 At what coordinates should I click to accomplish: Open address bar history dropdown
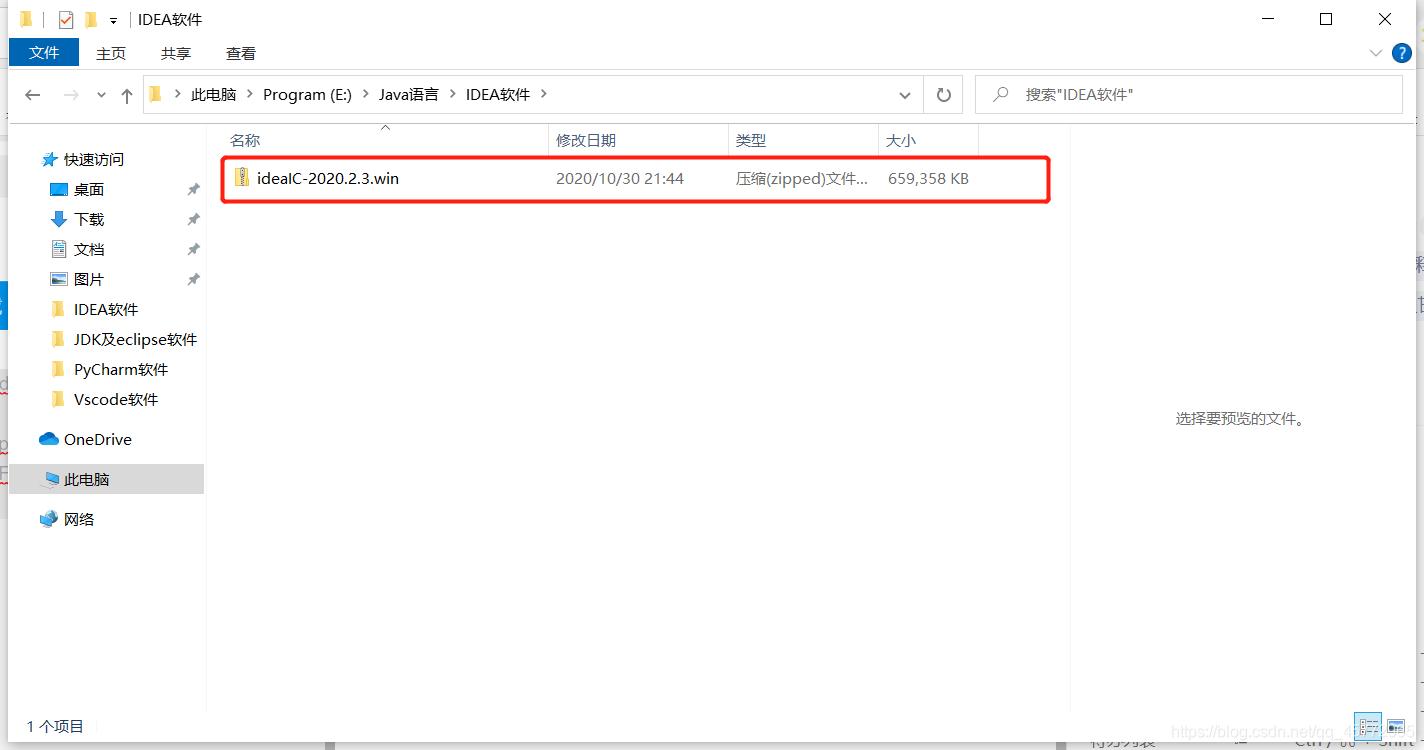pos(905,95)
